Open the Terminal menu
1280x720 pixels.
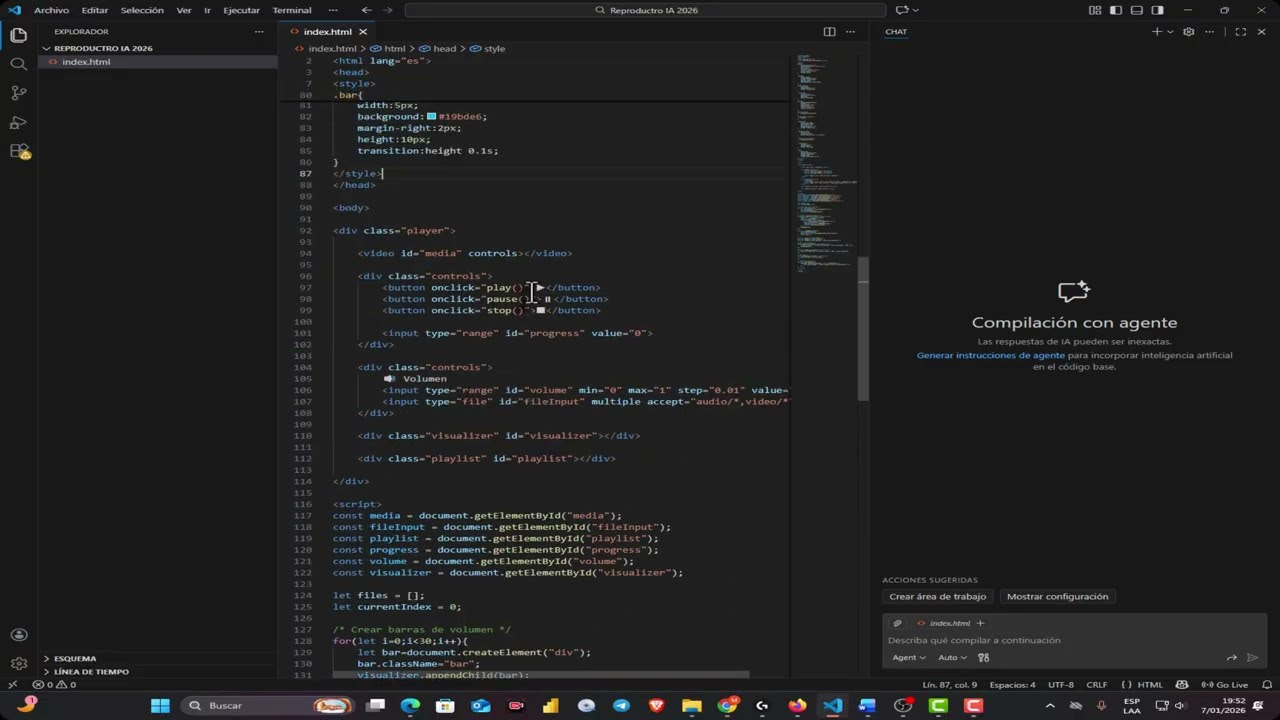[292, 10]
